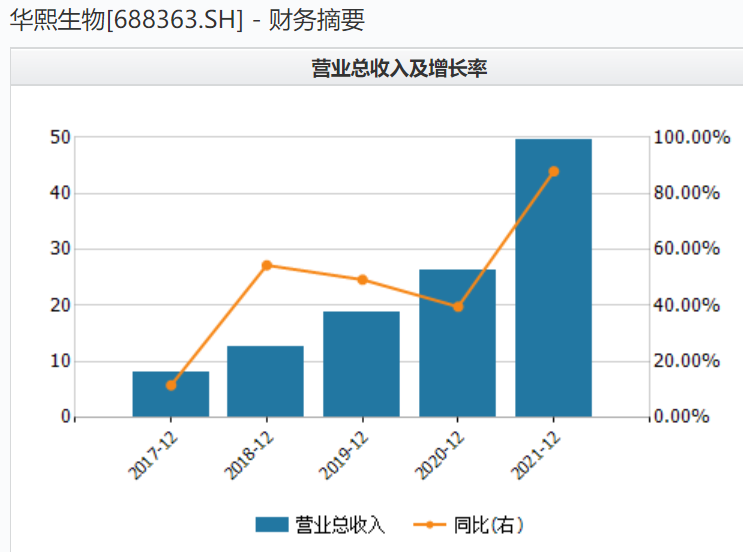
Task: Select the 2018-12 blue revenue bar
Action: (x=265, y=382)
